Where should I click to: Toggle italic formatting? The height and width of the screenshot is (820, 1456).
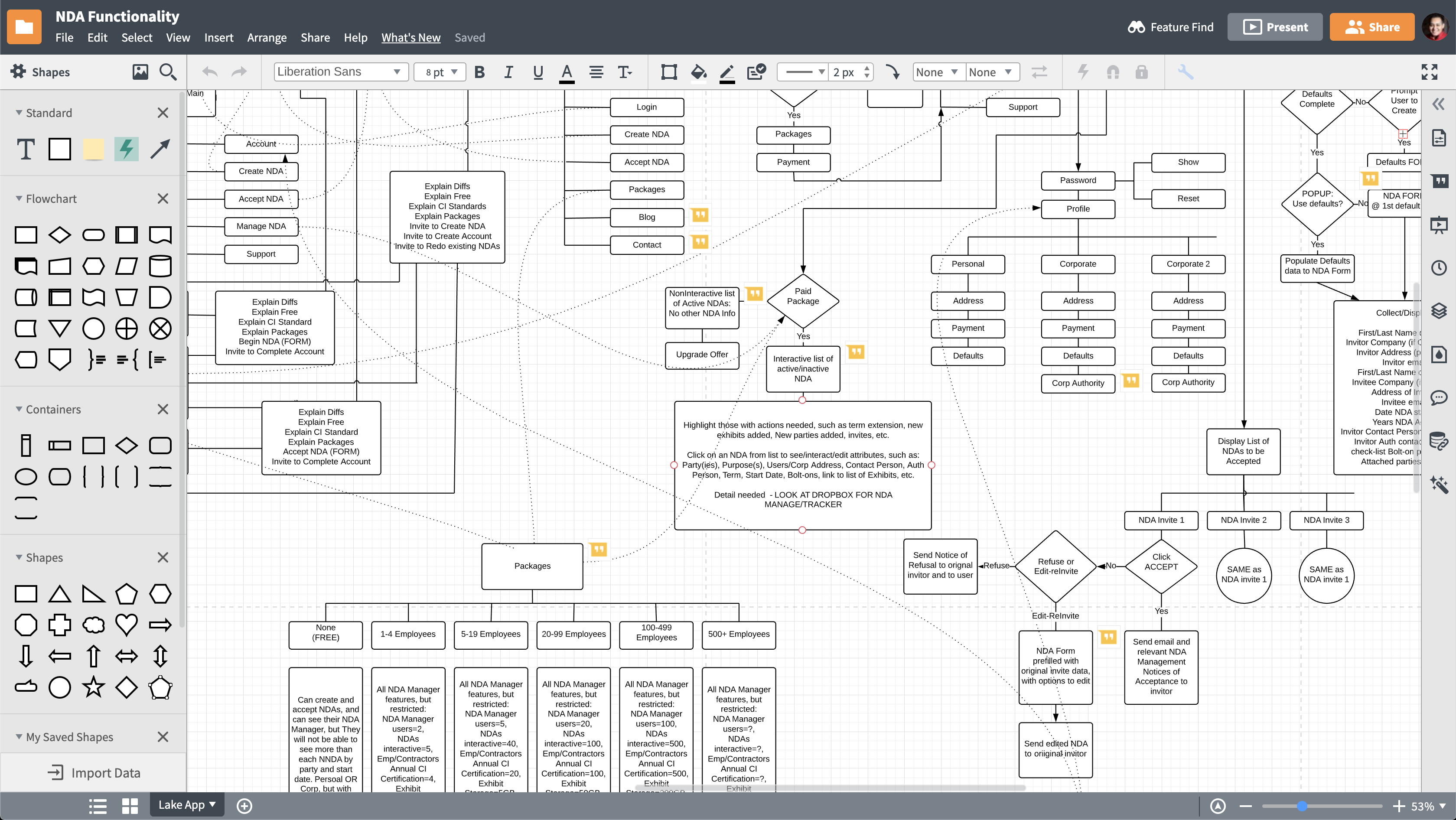coord(509,72)
